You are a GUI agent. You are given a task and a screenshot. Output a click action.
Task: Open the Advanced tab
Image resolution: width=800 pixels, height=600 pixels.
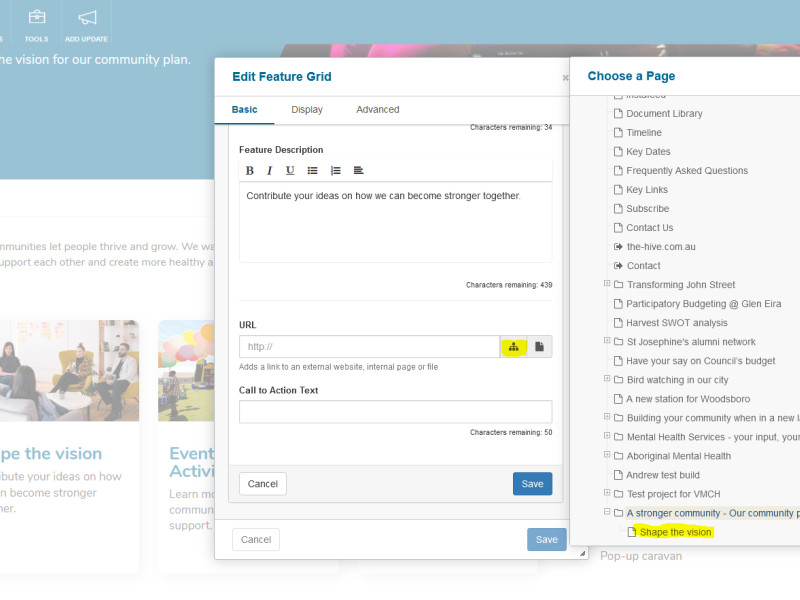pyautogui.click(x=377, y=110)
